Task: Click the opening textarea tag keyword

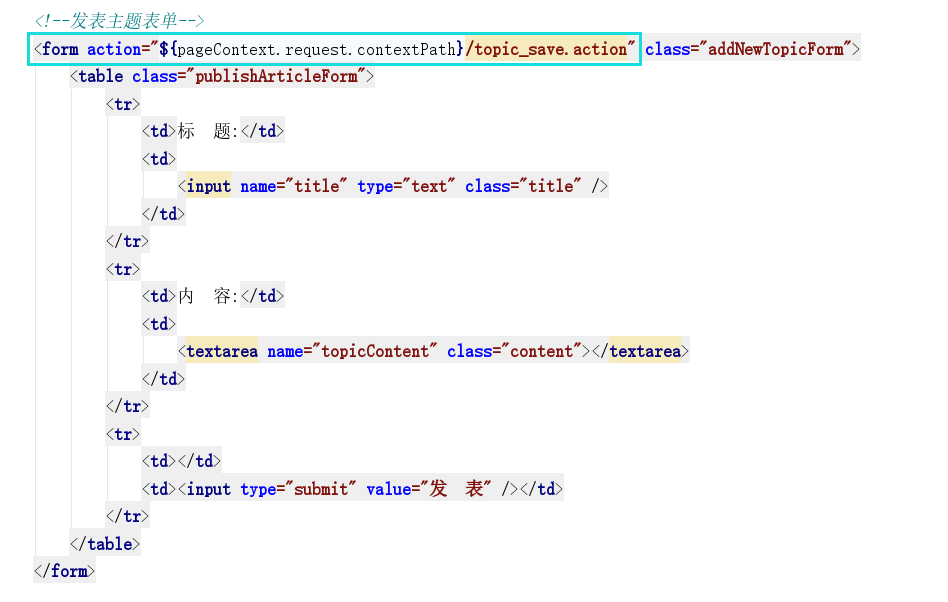Action: click(x=222, y=351)
